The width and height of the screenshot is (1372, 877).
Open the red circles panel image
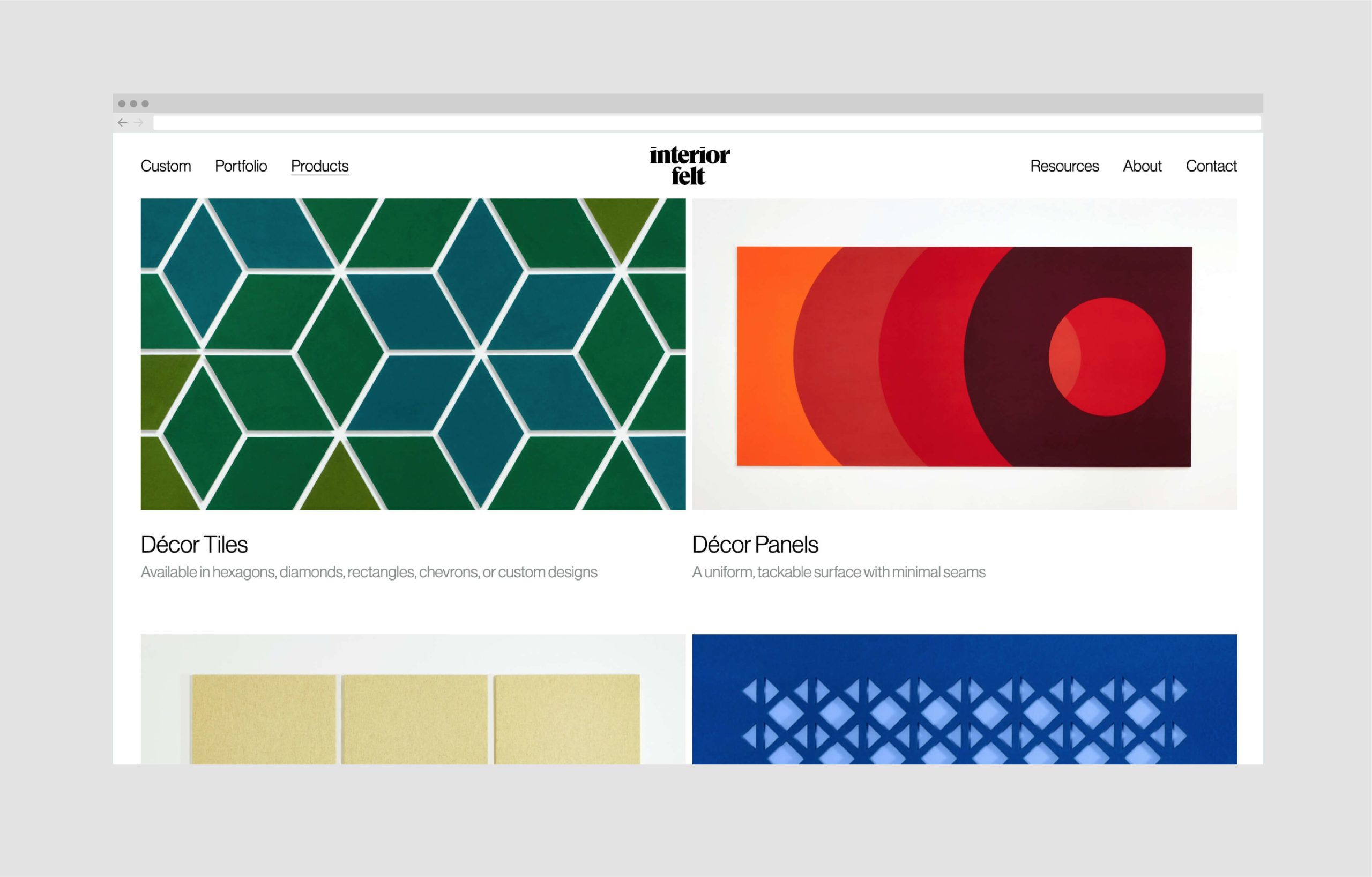click(964, 354)
